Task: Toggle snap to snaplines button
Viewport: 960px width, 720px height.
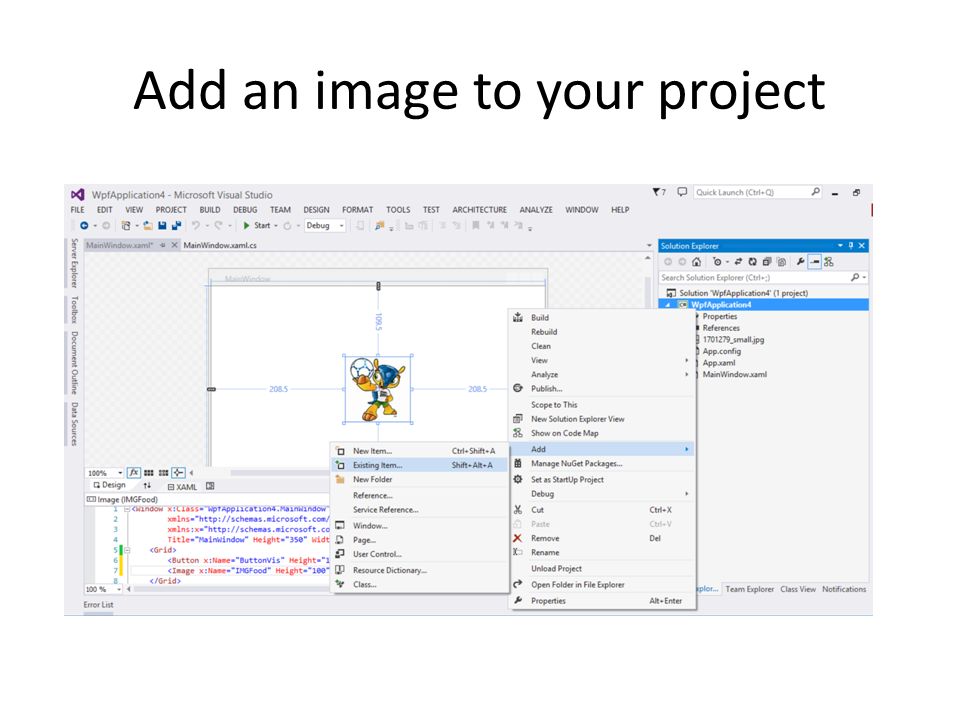Action: [x=178, y=473]
